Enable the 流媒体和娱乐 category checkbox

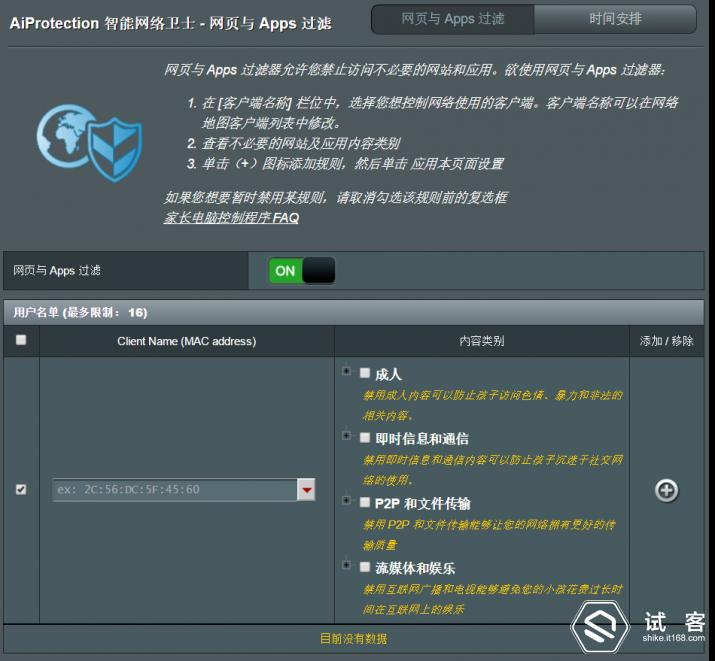[365, 567]
